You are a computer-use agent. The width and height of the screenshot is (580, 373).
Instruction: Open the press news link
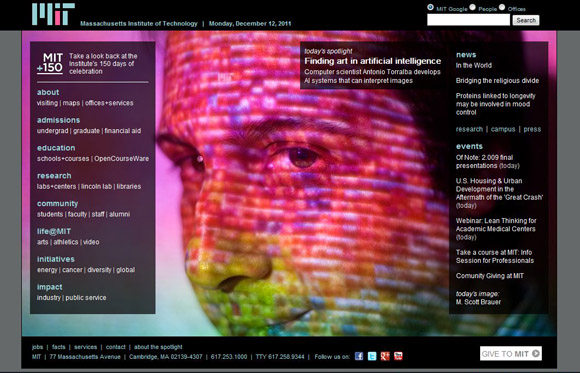532,129
